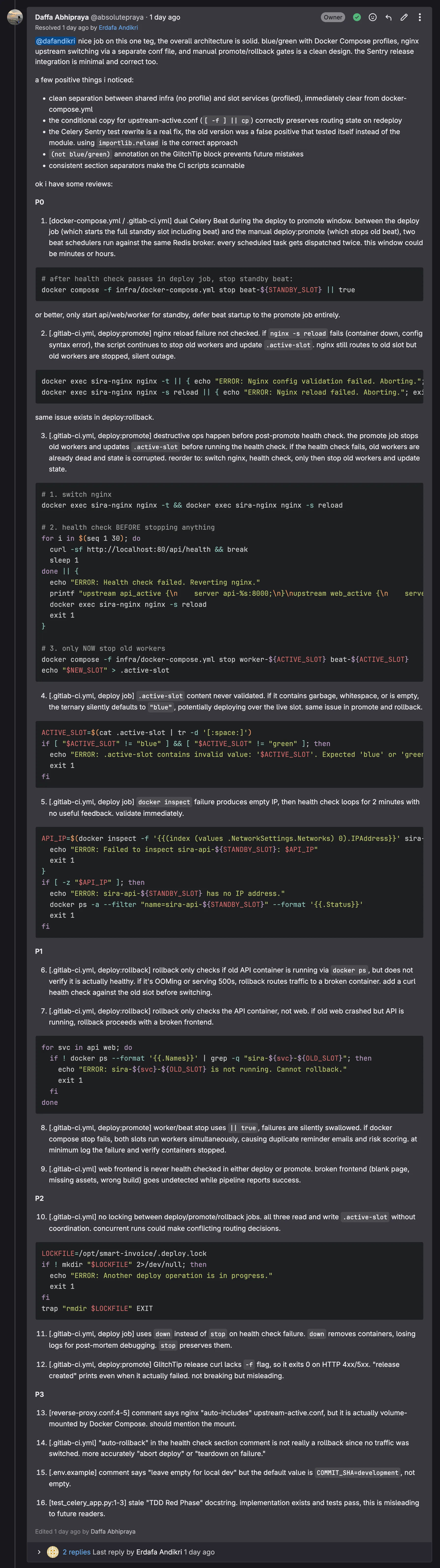The width and height of the screenshot is (440, 1568).
Task: Click the reply to comment arrow icon
Action: tap(388, 17)
